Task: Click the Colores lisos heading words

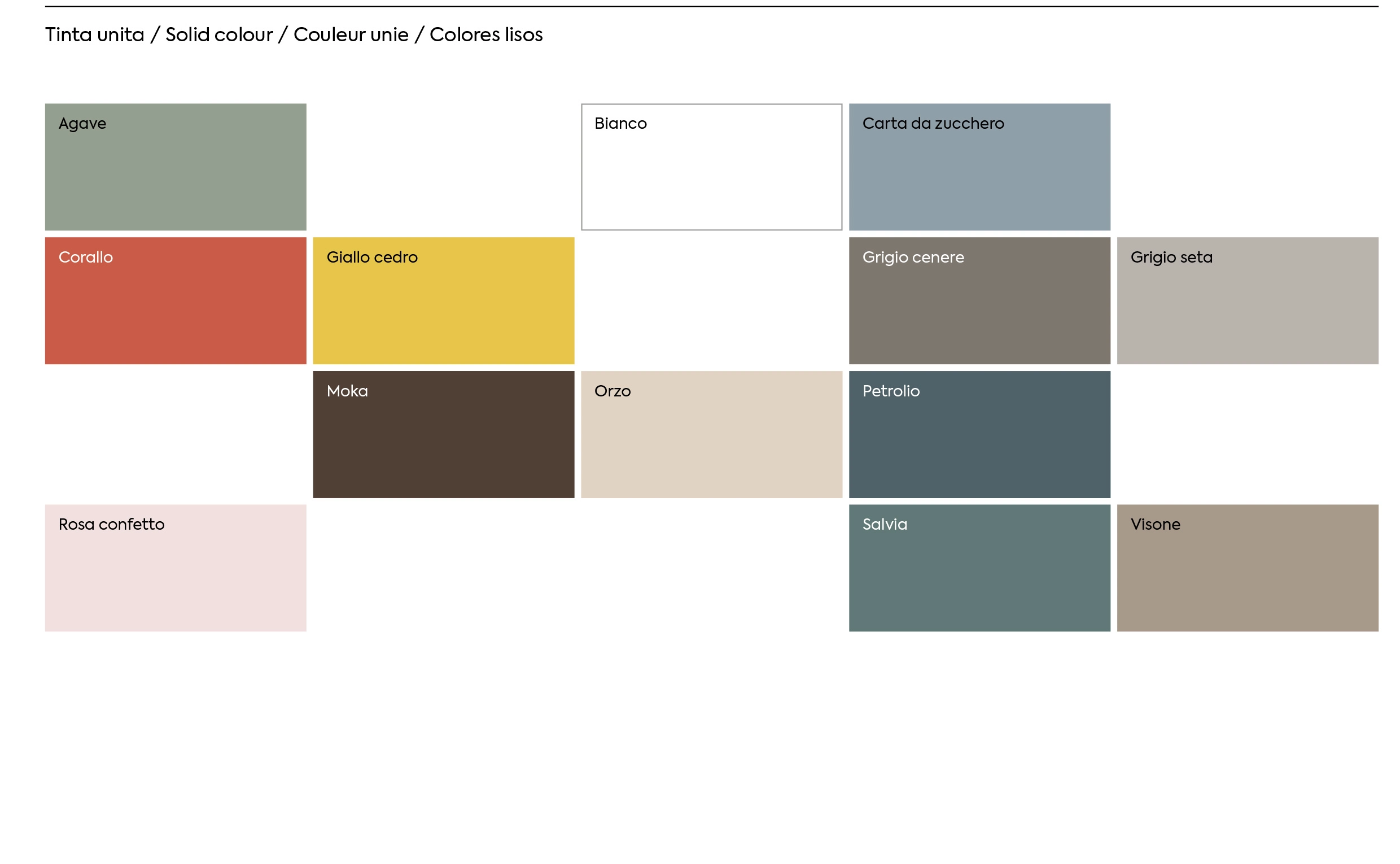Action: pos(485,35)
